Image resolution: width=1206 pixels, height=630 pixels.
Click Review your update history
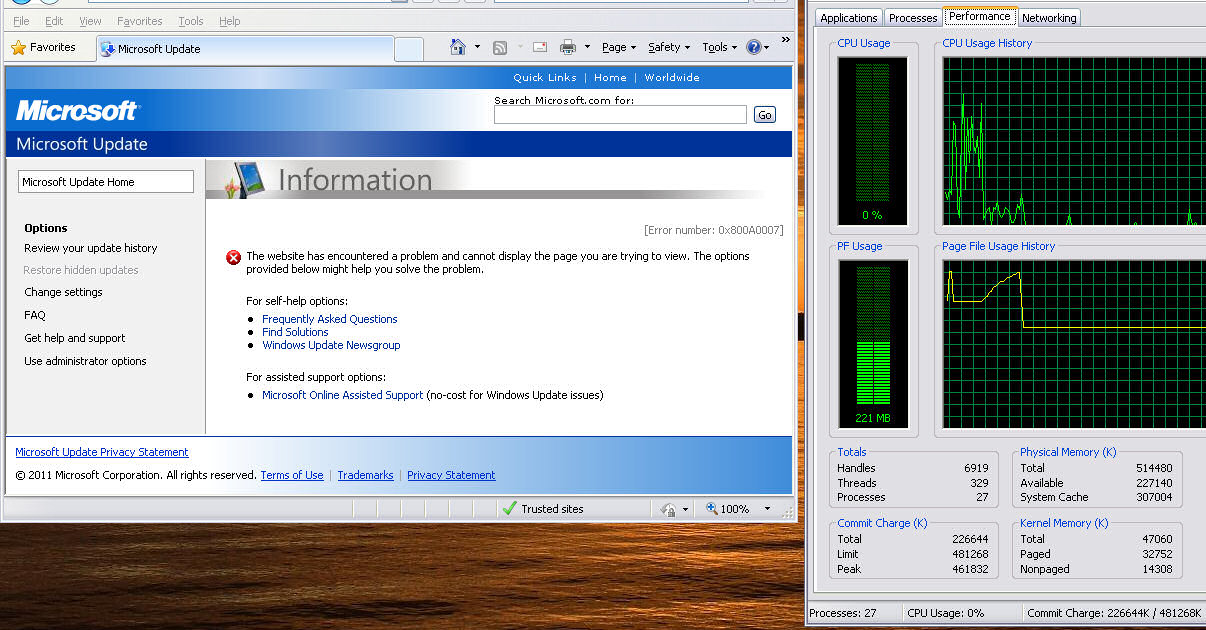pyautogui.click(x=91, y=248)
